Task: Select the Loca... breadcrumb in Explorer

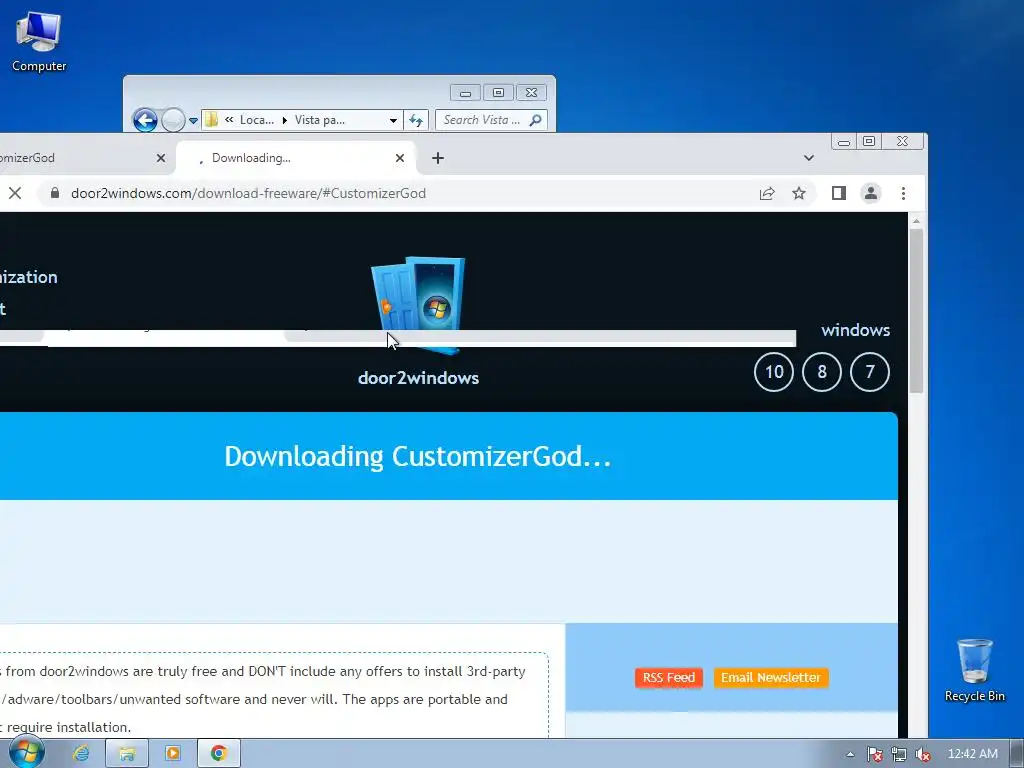Action: (x=257, y=120)
